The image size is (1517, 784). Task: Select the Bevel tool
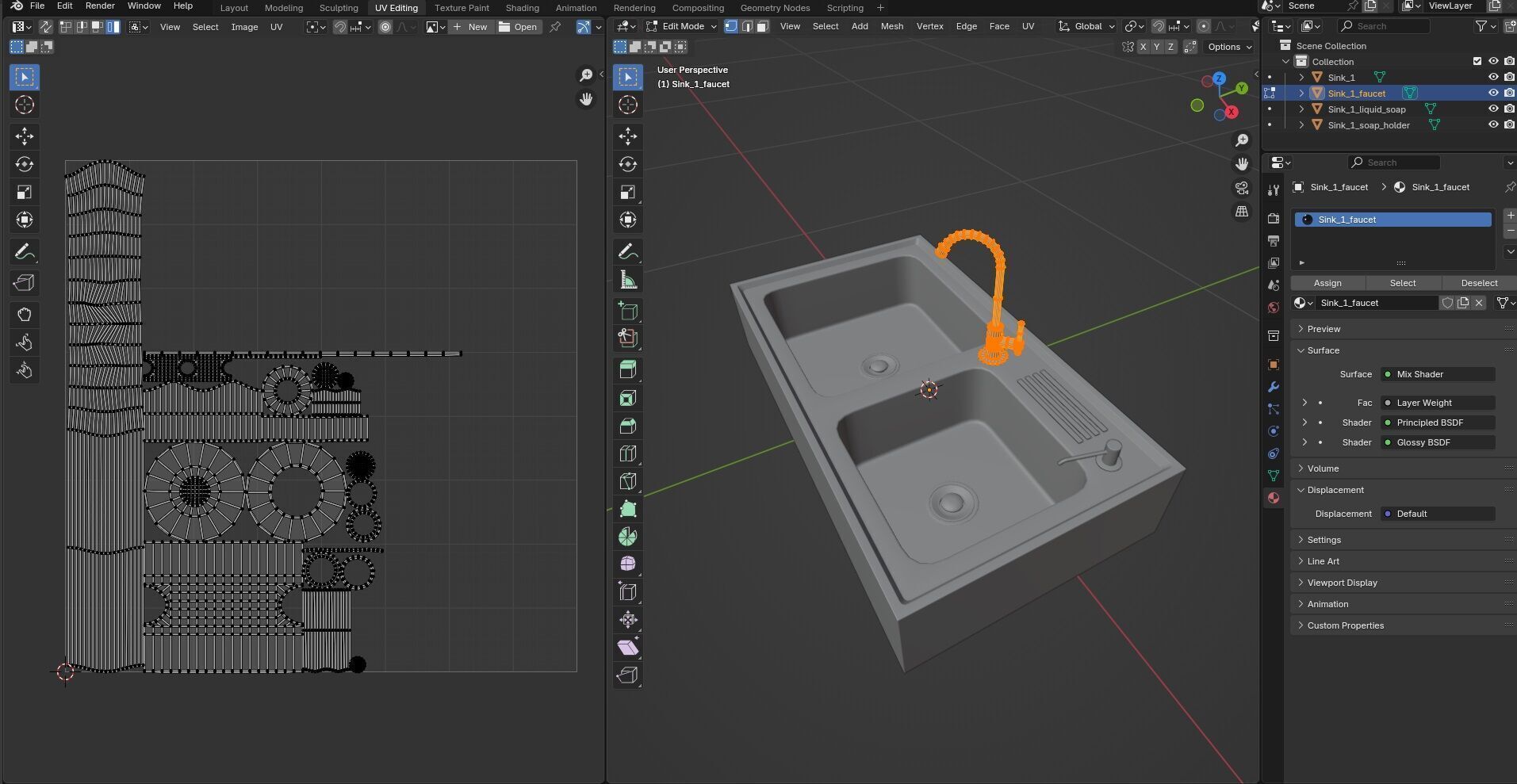click(628, 426)
